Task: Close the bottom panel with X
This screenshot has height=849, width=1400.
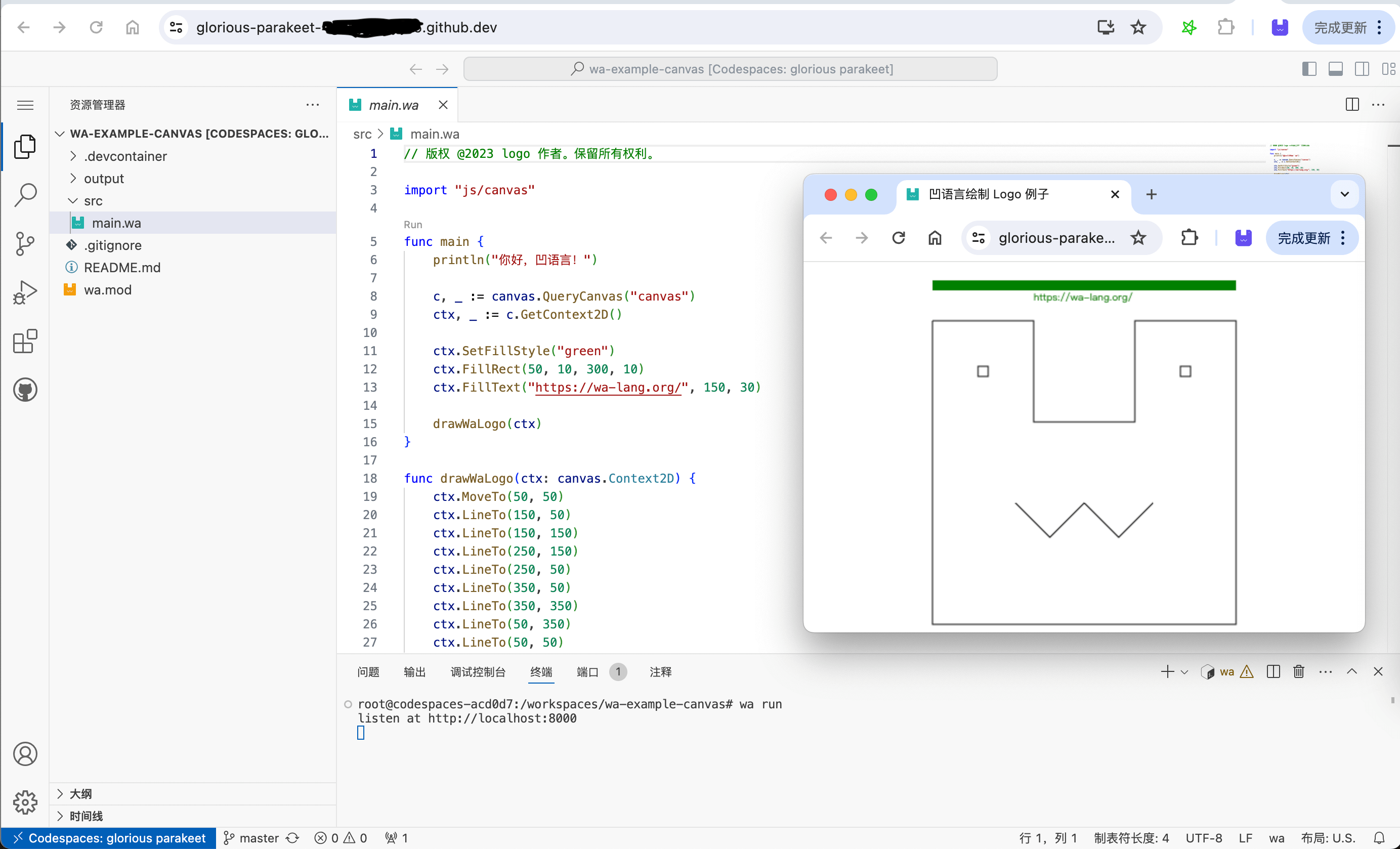Action: [x=1378, y=672]
